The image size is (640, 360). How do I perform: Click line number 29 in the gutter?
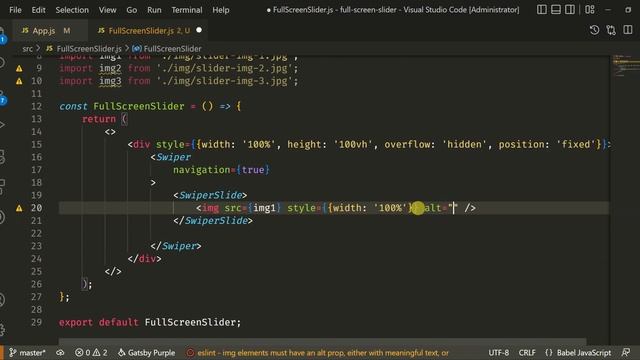click(x=36, y=322)
